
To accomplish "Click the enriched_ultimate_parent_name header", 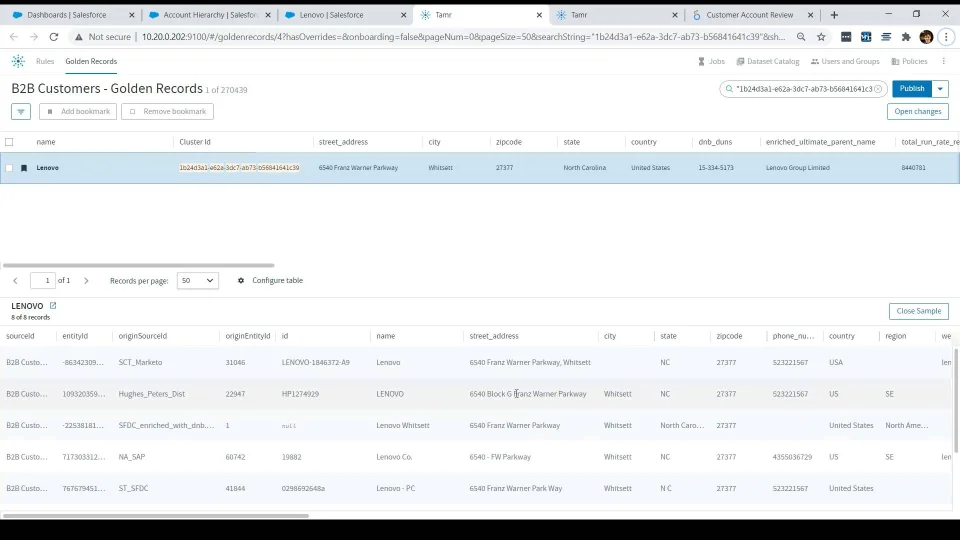I will pyautogui.click(x=820, y=142).
